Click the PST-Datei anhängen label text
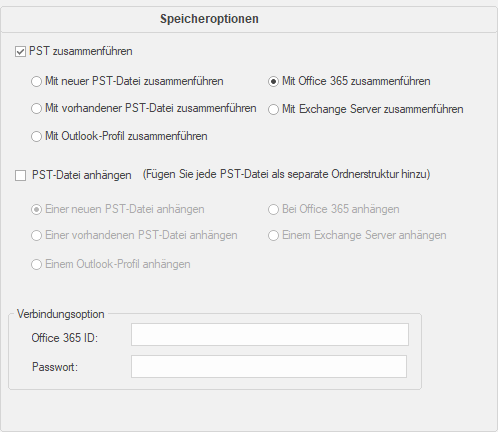The image size is (498, 432). tap(82, 175)
